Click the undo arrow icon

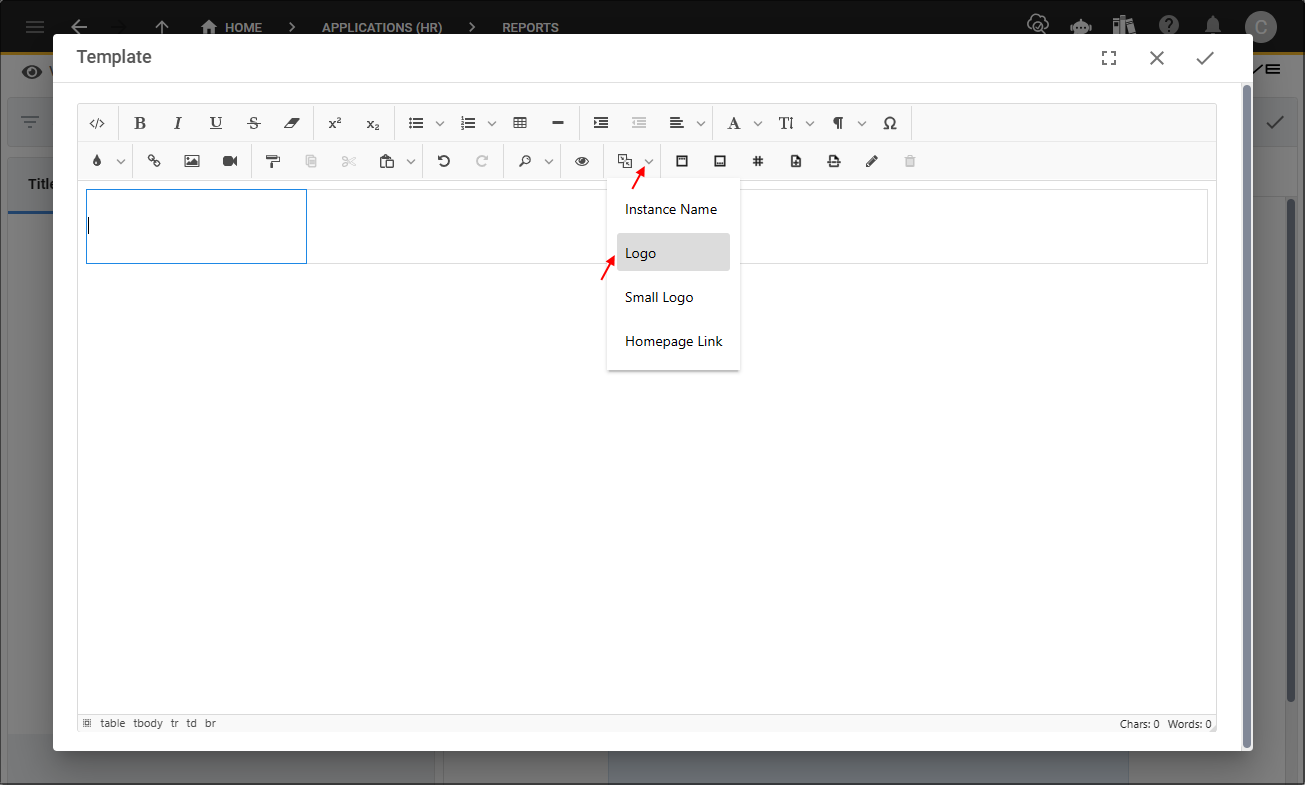(444, 161)
